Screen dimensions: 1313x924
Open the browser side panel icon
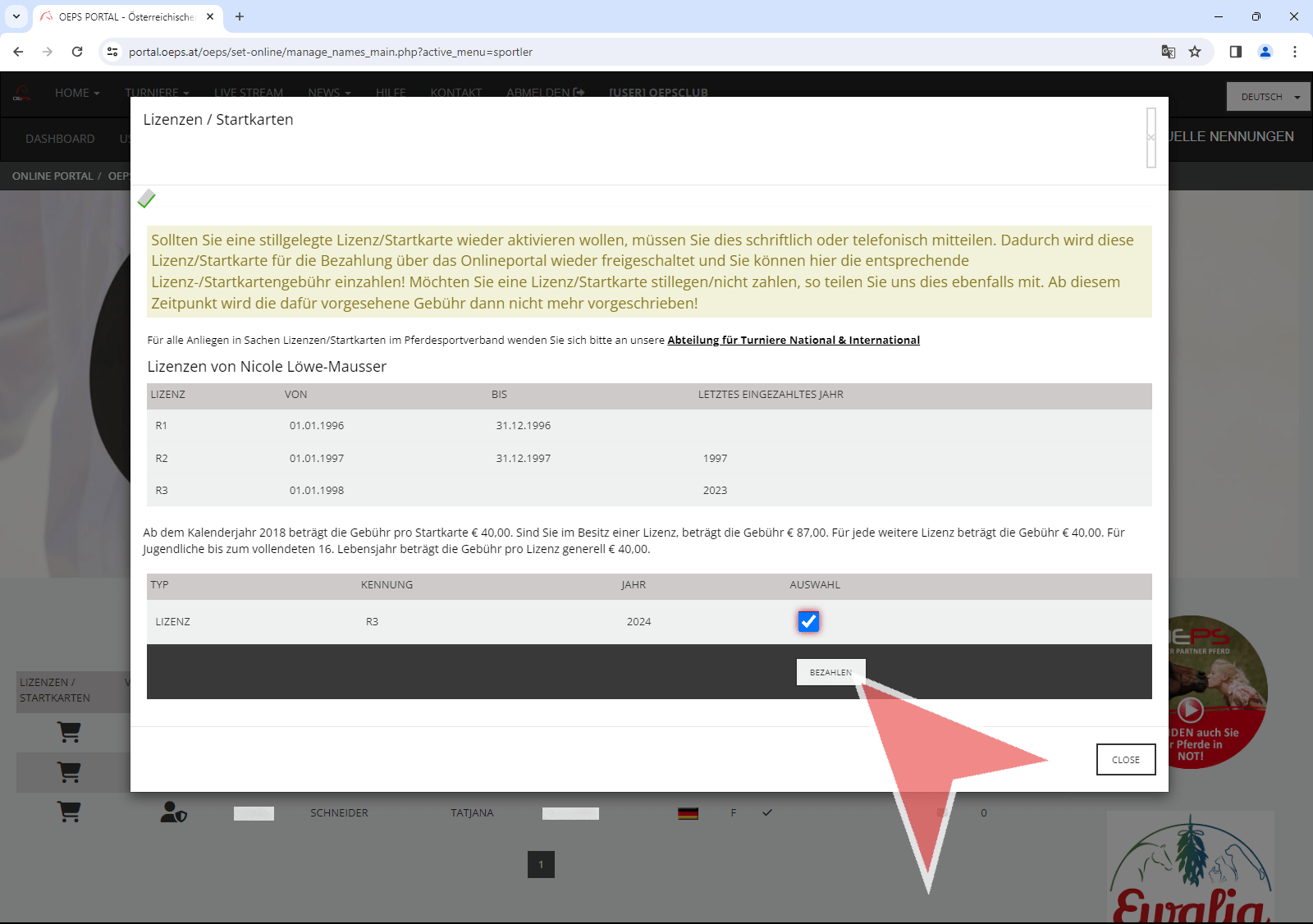(x=1235, y=52)
